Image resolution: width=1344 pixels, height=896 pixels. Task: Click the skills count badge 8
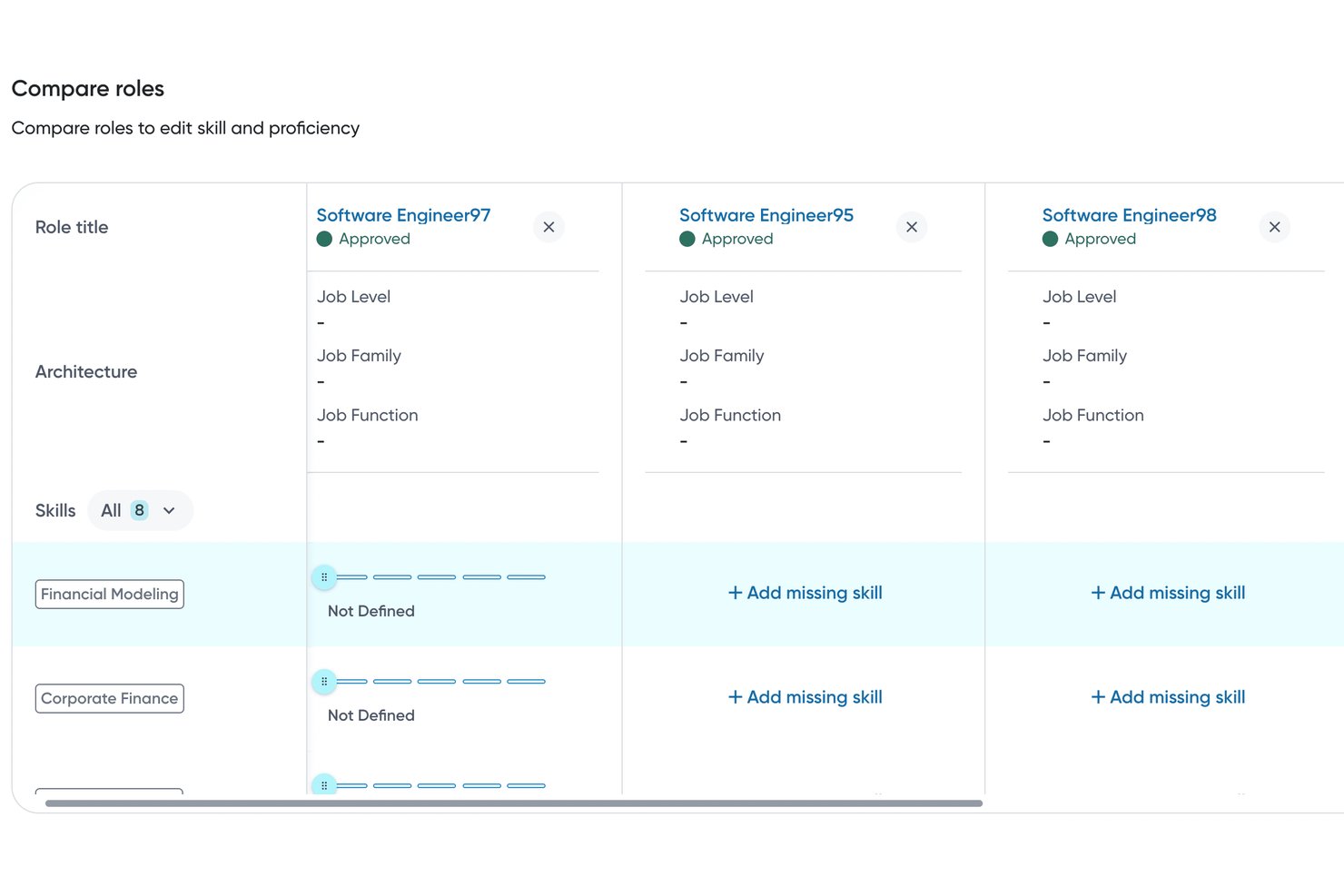pyautogui.click(x=139, y=510)
